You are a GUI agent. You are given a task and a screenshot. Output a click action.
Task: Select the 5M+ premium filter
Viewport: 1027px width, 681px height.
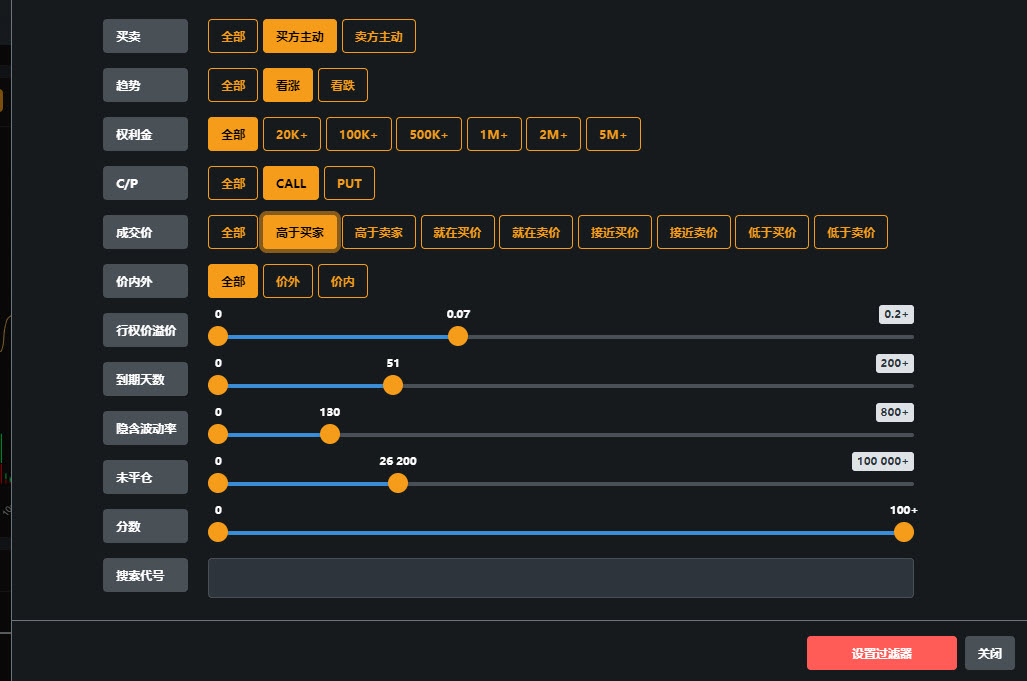[x=613, y=134]
